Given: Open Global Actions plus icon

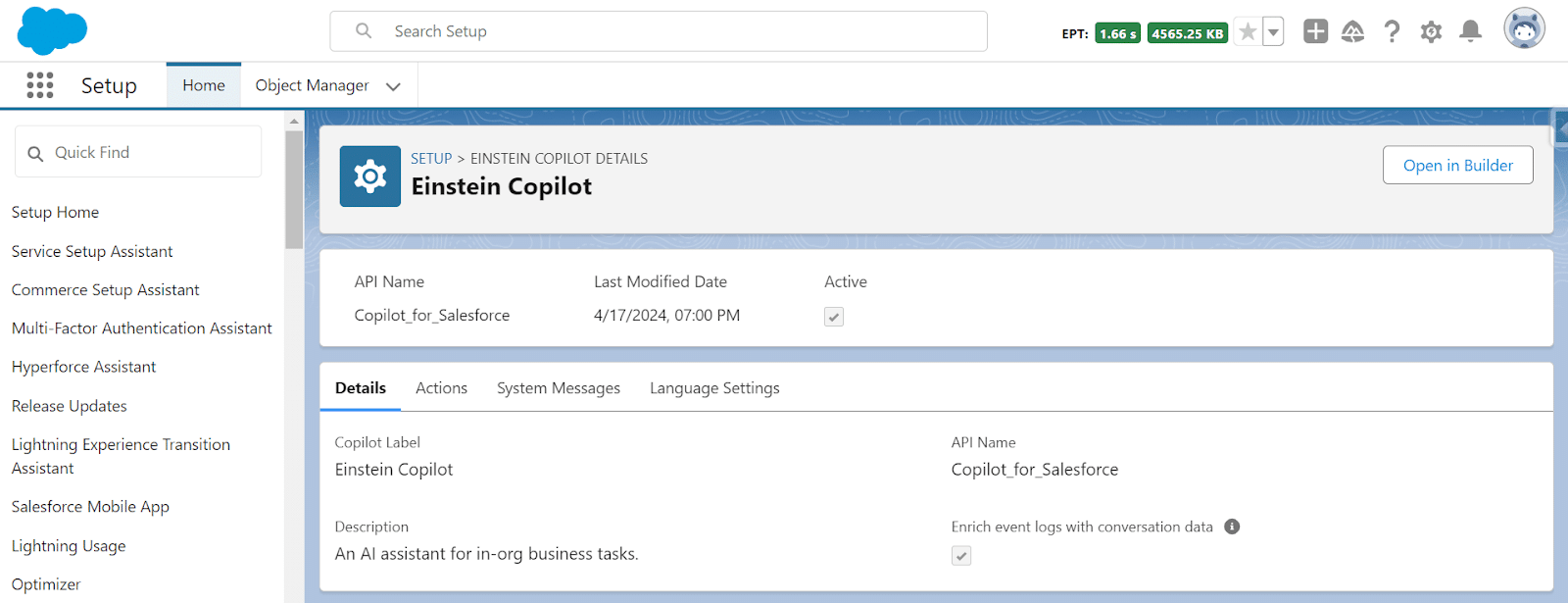Looking at the screenshot, I should (x=1315, y=31).
